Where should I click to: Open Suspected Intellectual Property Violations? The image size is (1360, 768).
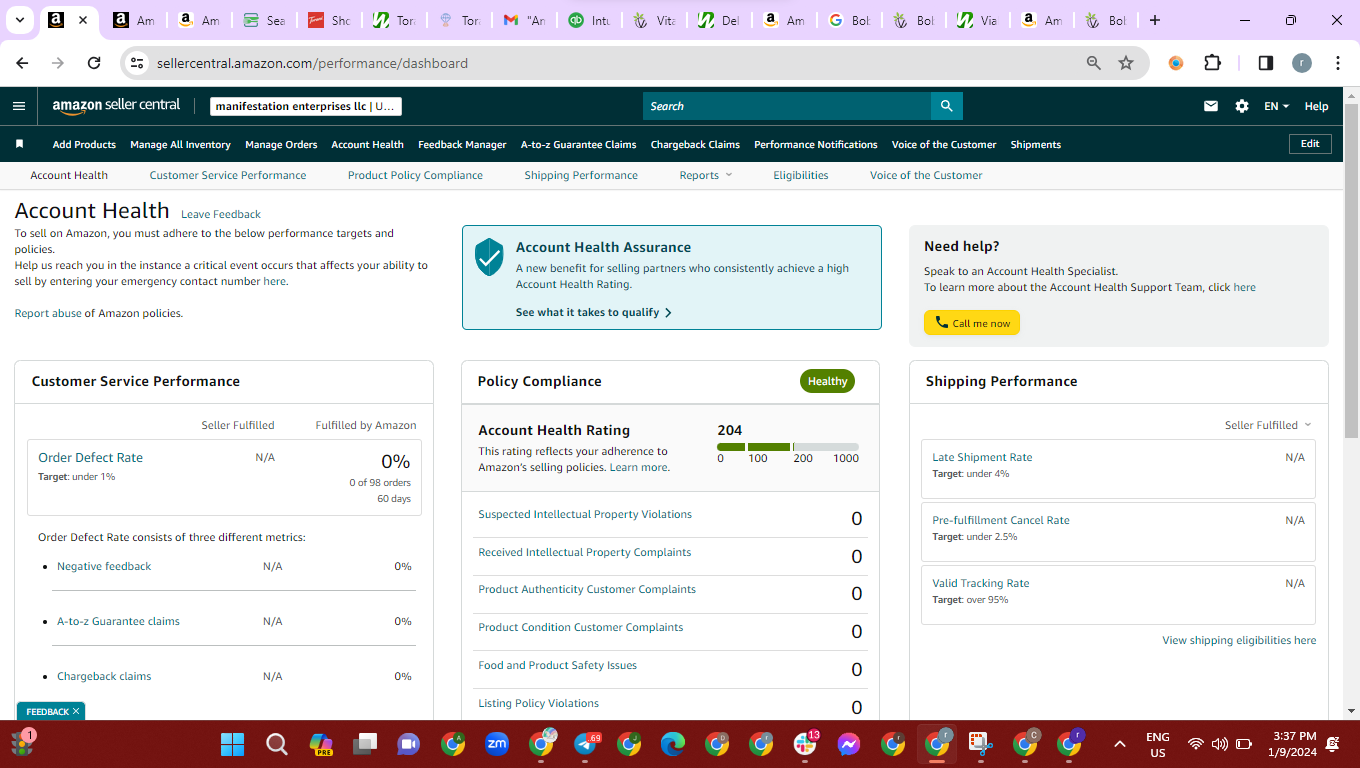tap(585, 514)
